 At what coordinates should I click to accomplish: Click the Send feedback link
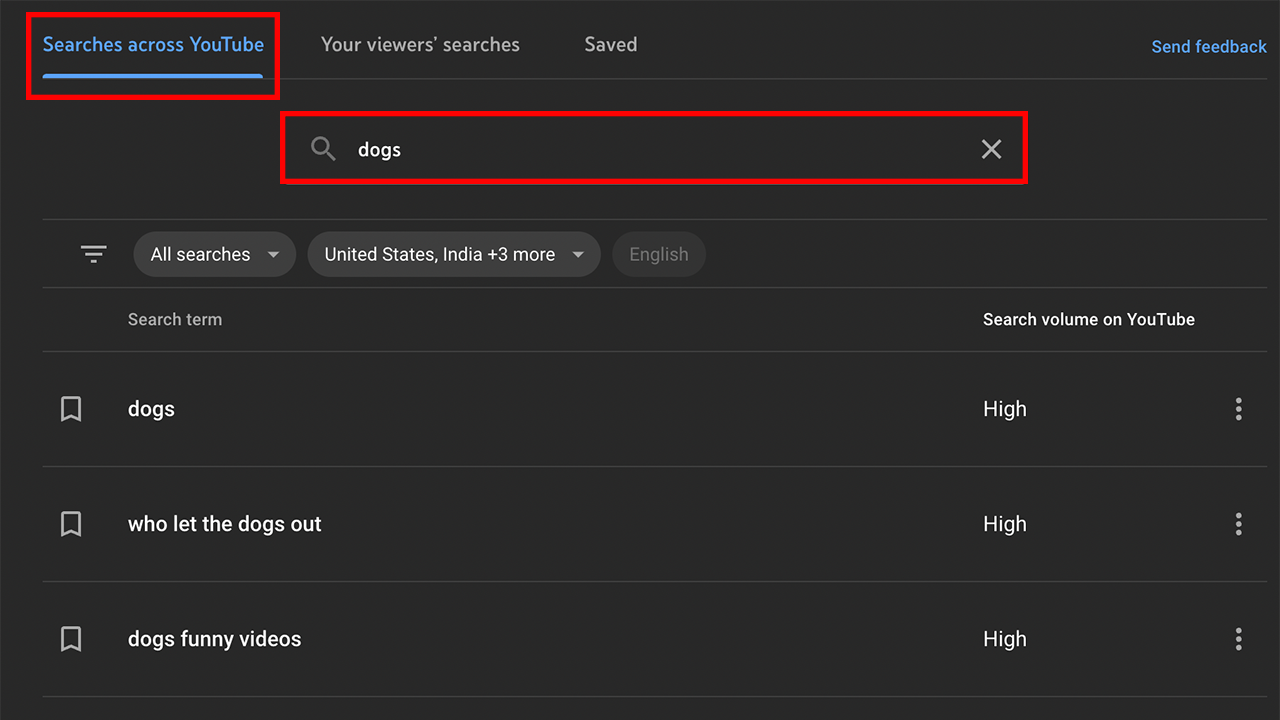click(x=1209, y=47)
